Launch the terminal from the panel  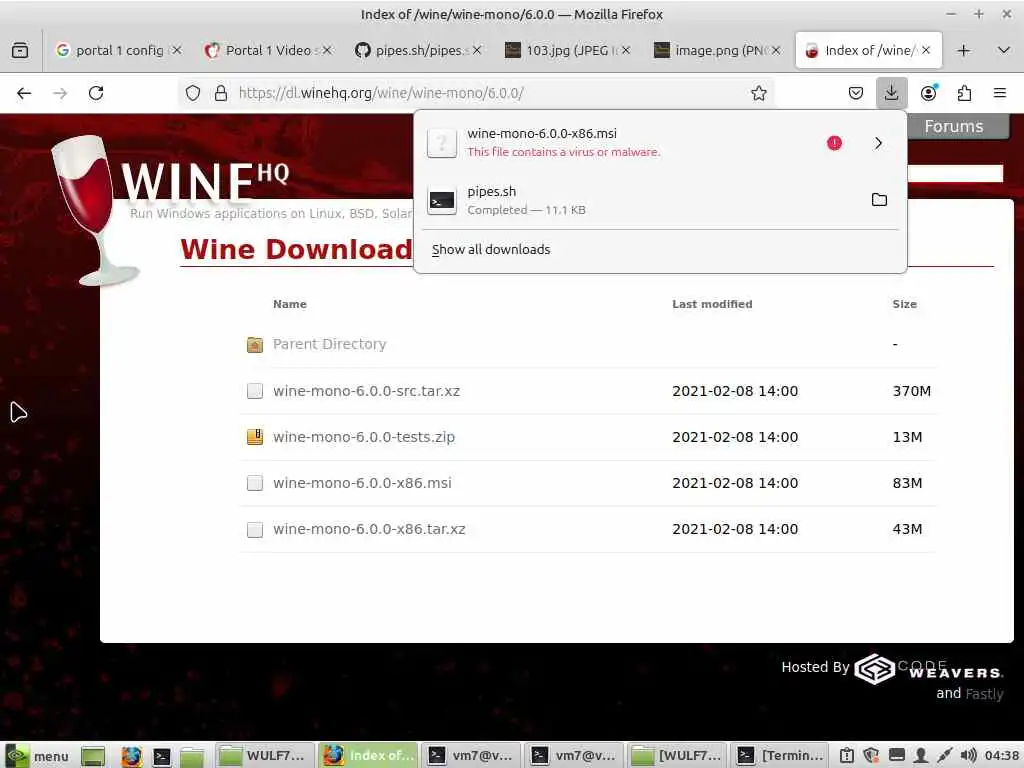161,756
